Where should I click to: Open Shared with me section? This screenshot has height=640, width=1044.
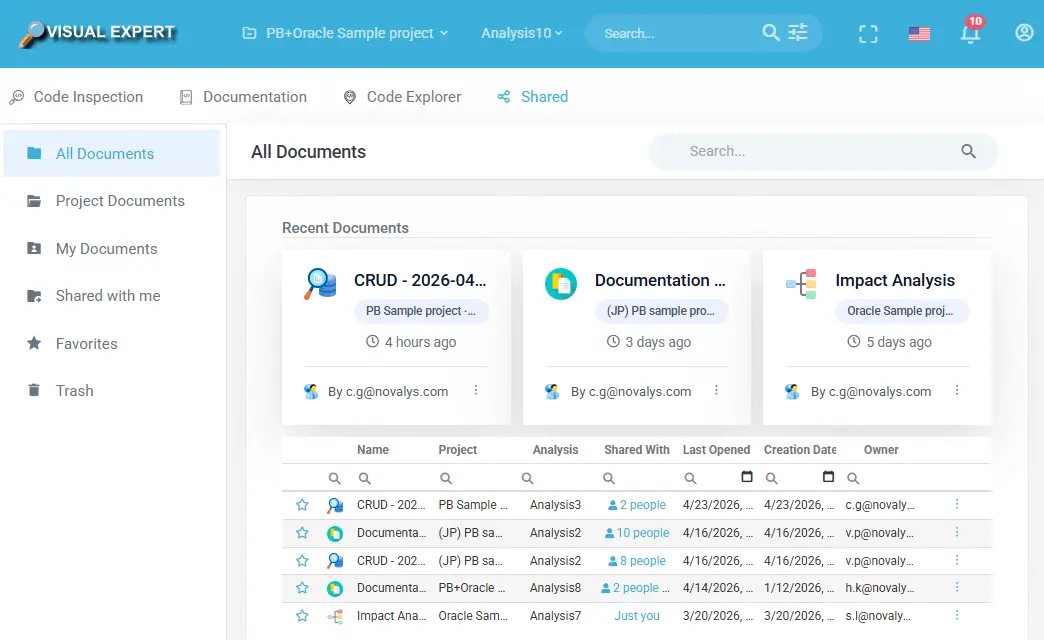tap(112, 296)
